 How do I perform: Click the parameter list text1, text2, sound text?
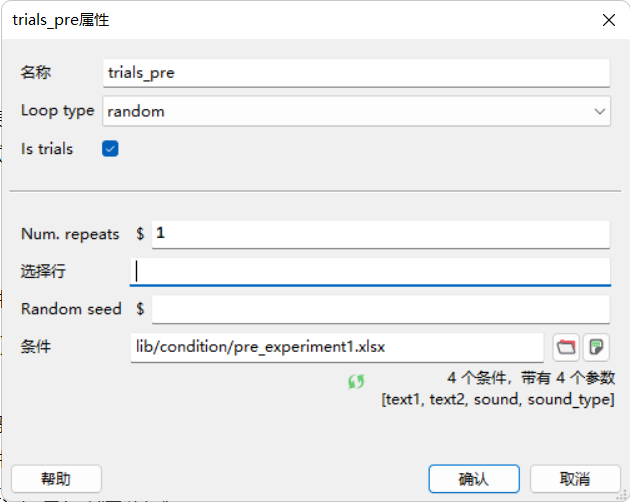point(498,400)
